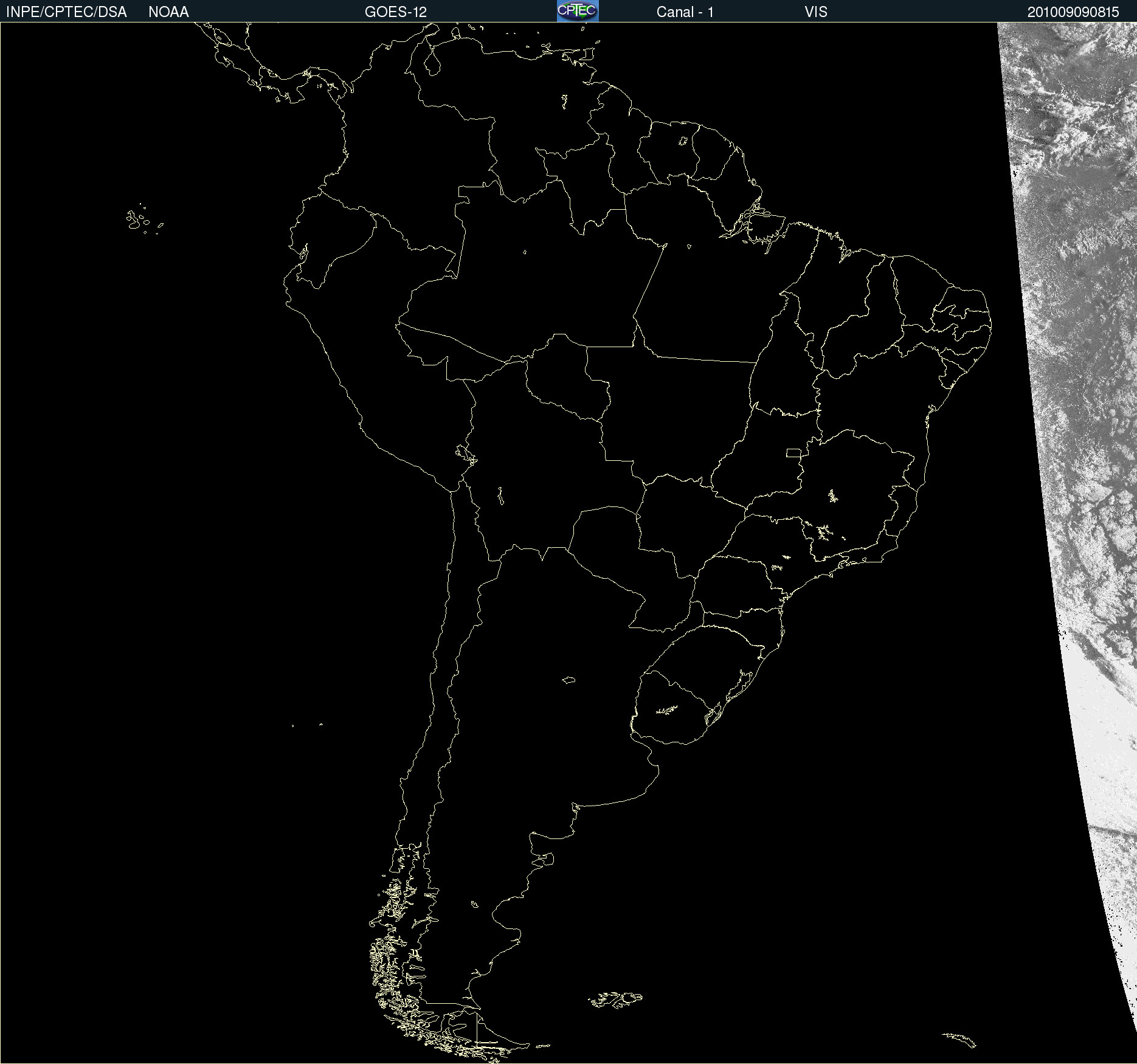Click the CPTEC logo in header
Image resolution: width=1137 pixels, height=1064 pixels.
pos(578,11)
